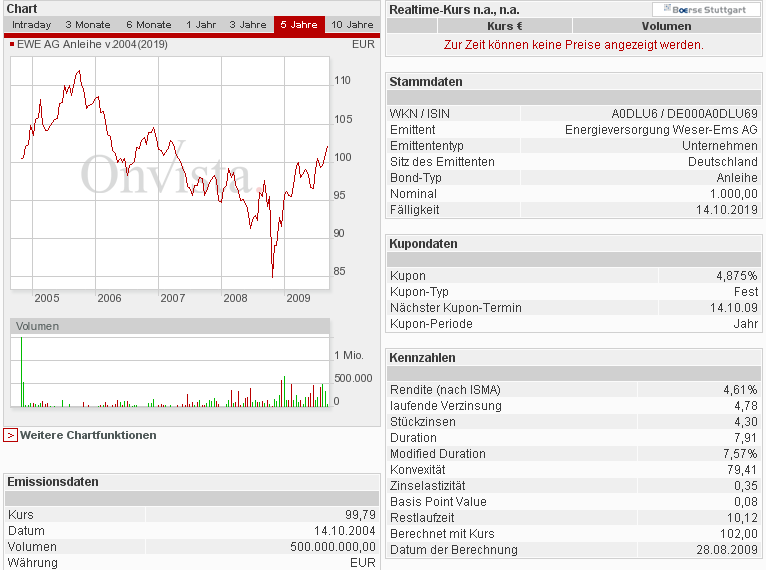Show the 3 Jahre chart range
This screenshot has height=570, width=766.
point(248,25)
